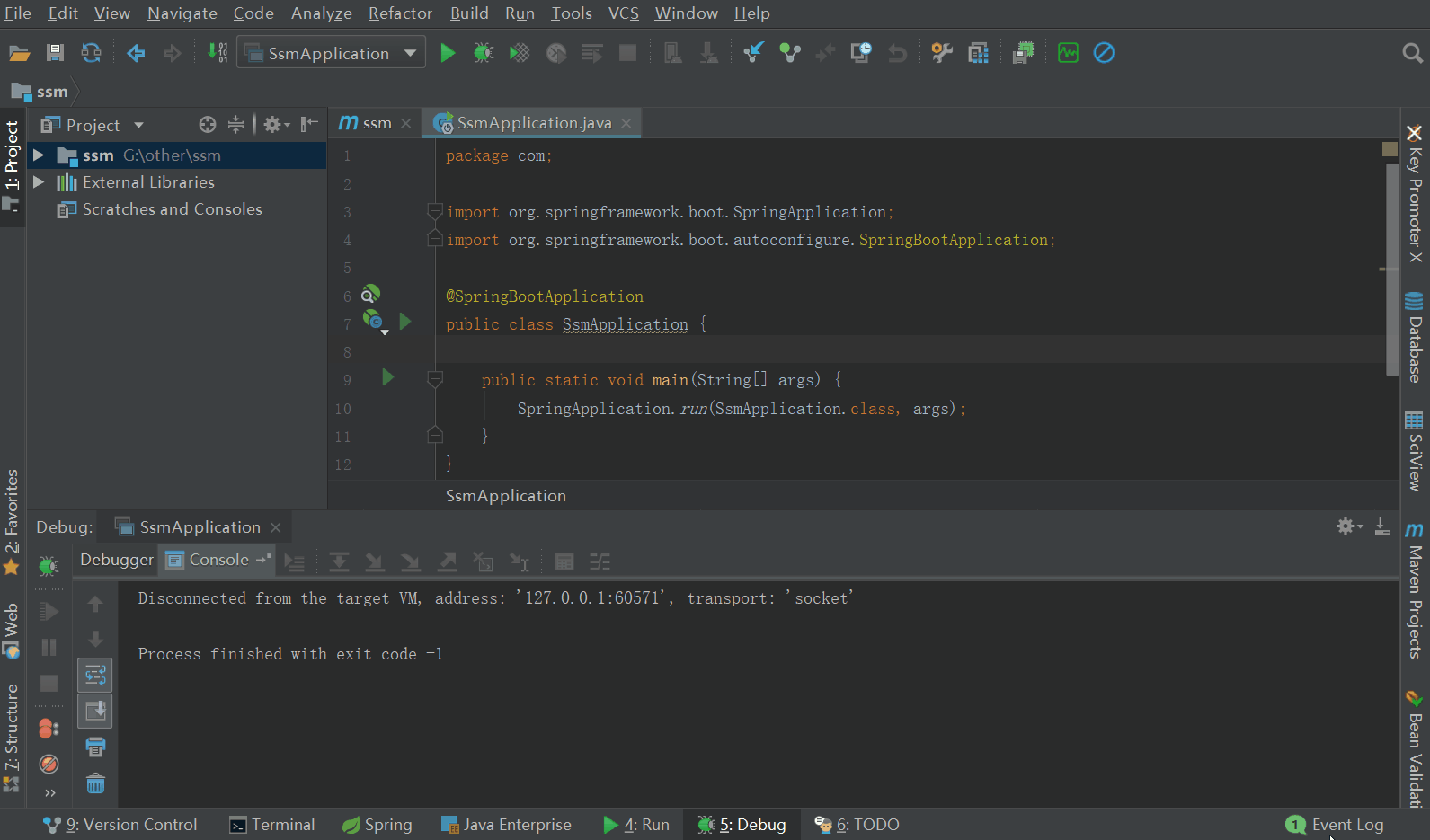Image resolution: width=1430 pixels, height=840 pixels.
Task: Open the Debug panel gear settings dropdown
Action: (1349, 526)
